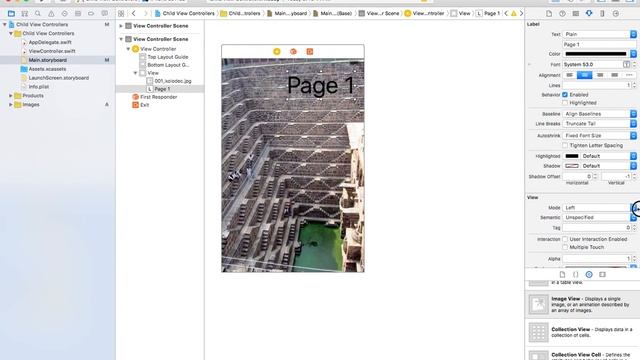This screenshot has width=640, height=360.
Task: Click the Main...(Base) jump bar segment
Action: coord(333,13)
